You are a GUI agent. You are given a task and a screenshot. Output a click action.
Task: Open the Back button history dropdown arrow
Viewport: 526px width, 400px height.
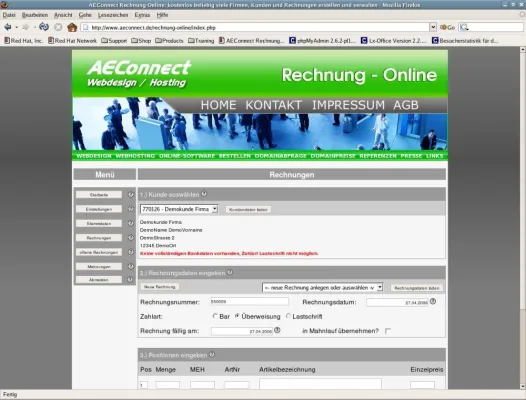click(x=16, y=28)
